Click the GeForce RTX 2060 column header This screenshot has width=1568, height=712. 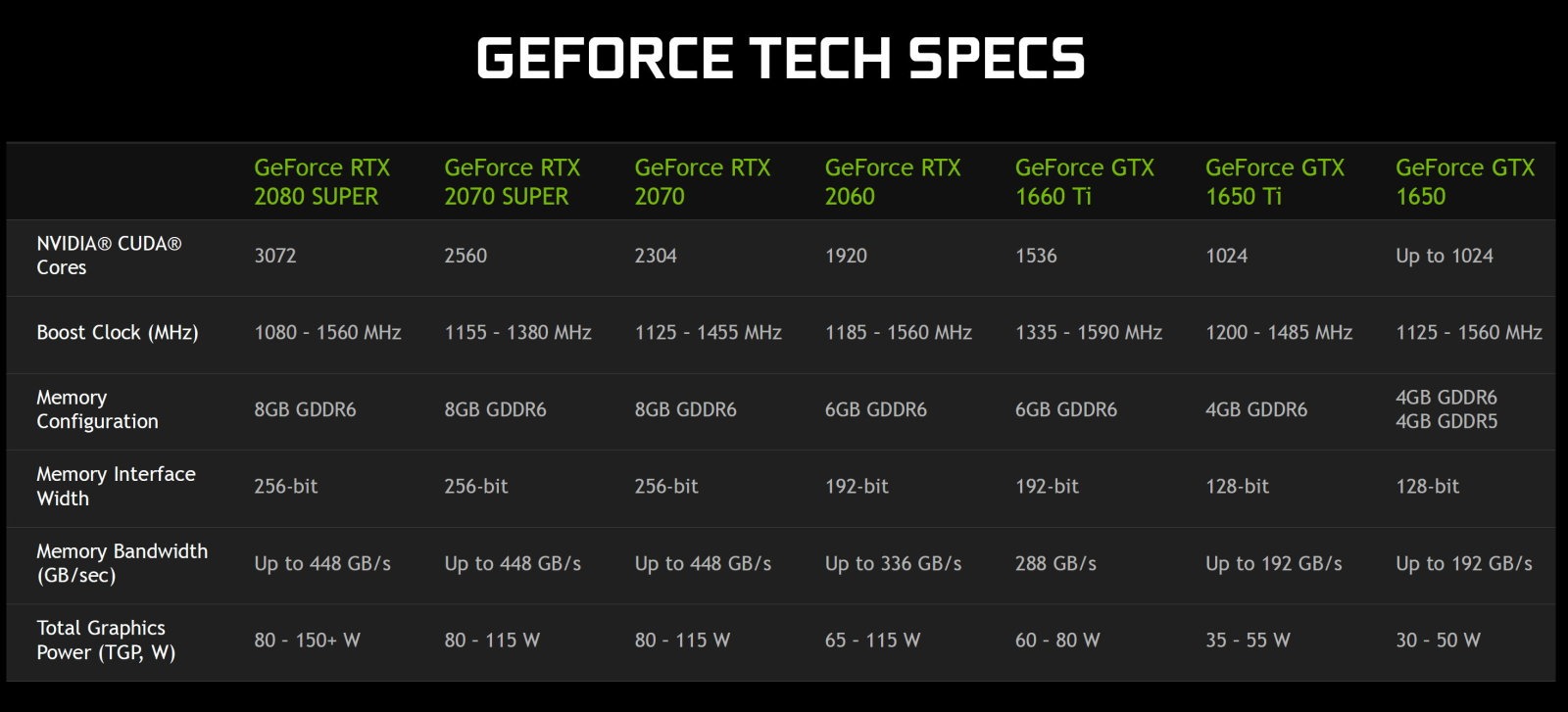click(892, 182)
